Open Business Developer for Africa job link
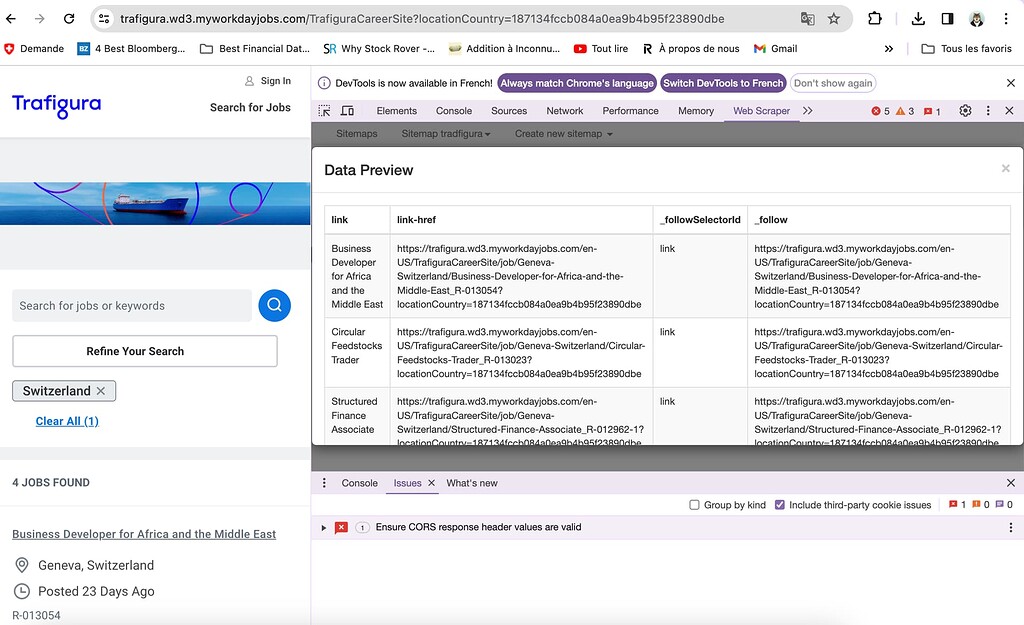The width and height of the screenshot is (1024, 625). click(x=144, y=534)
